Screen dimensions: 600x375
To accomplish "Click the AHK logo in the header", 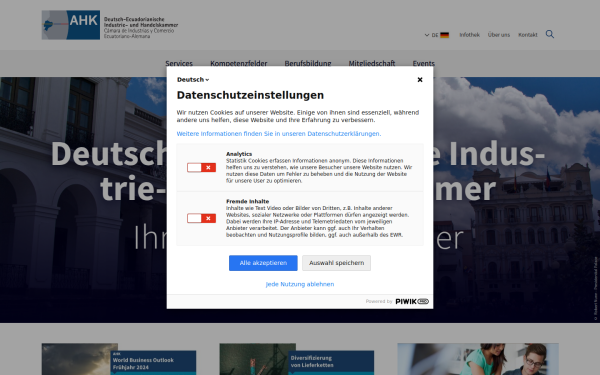I will coord(110,25).
